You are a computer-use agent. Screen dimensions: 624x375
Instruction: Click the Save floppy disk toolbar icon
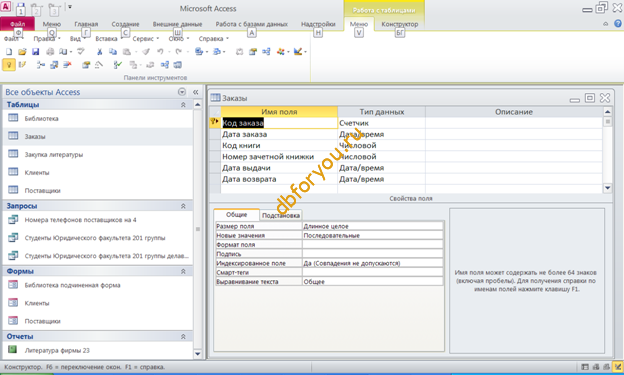coord(35,52)
